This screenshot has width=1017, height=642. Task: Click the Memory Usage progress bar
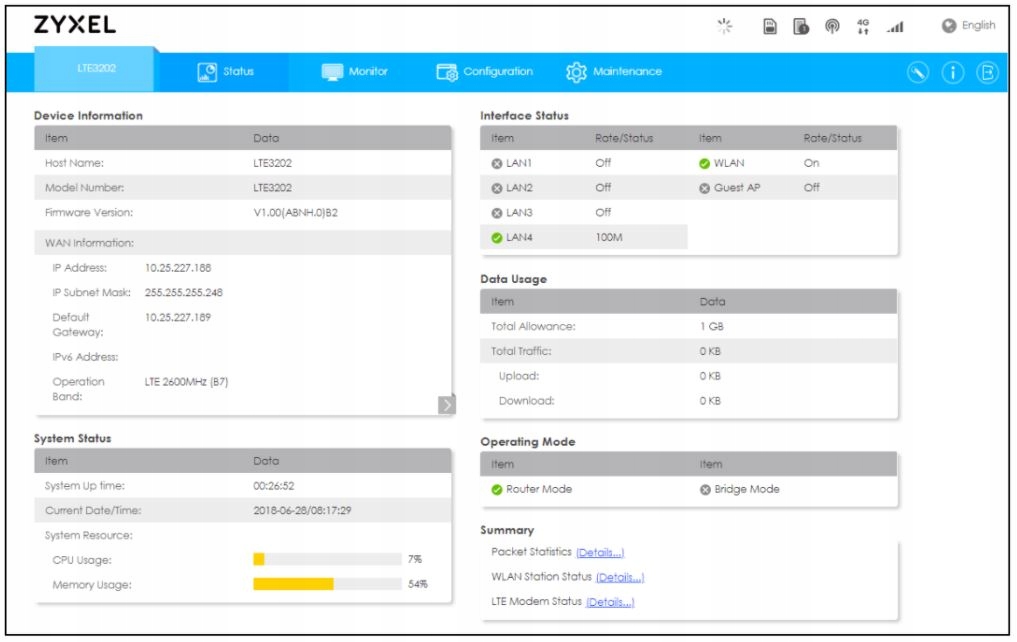[328, 584]
